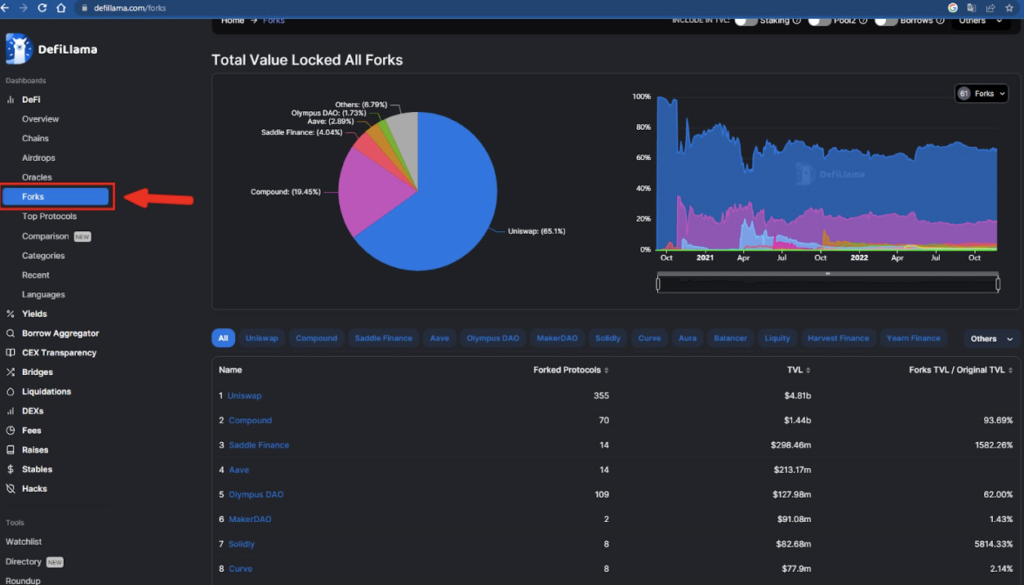
Task: Open Oracles in the sidebar
Action: tap(37, 178)
